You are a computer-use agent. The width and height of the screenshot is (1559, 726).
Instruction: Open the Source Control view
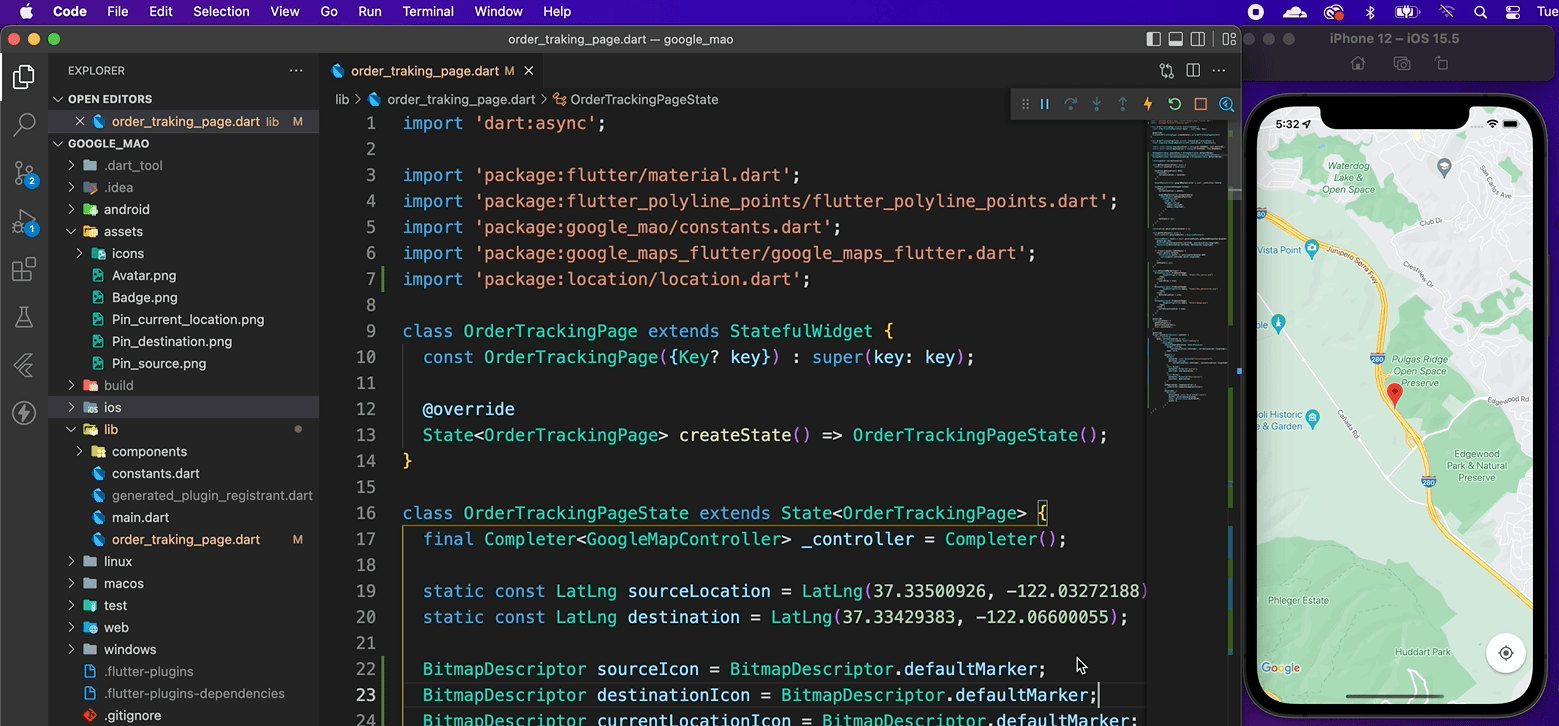coord(24,174)
